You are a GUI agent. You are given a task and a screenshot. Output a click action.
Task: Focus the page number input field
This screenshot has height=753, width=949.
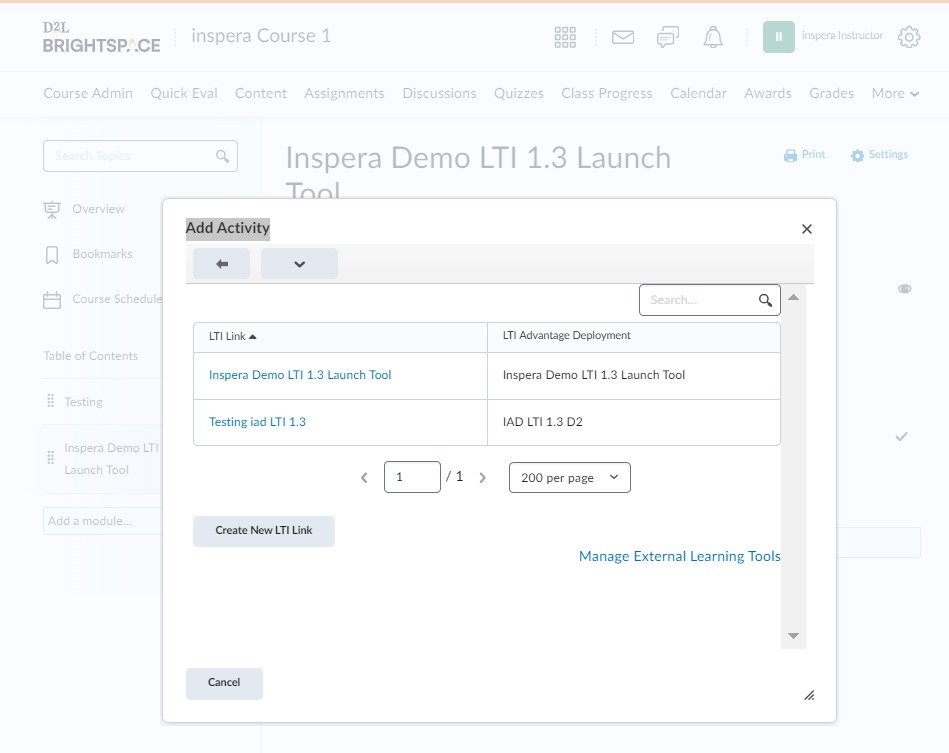coord(412,477)
